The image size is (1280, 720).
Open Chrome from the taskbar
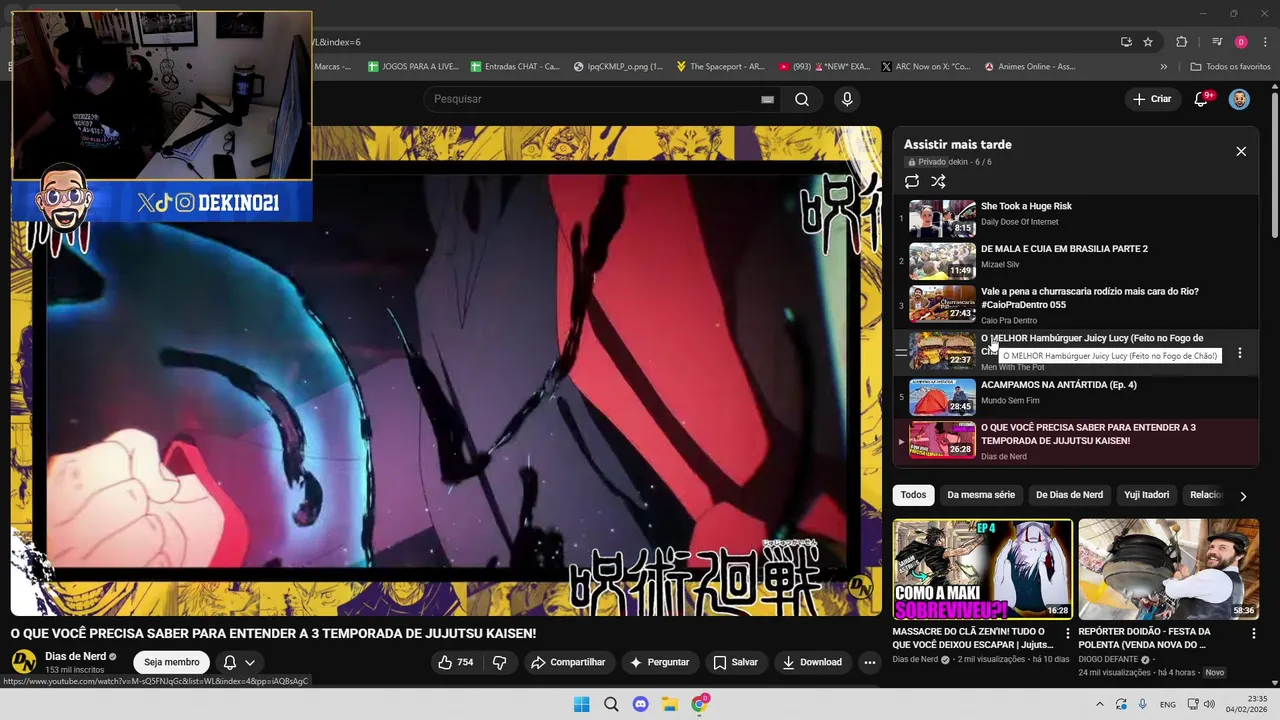pos(699,705)
